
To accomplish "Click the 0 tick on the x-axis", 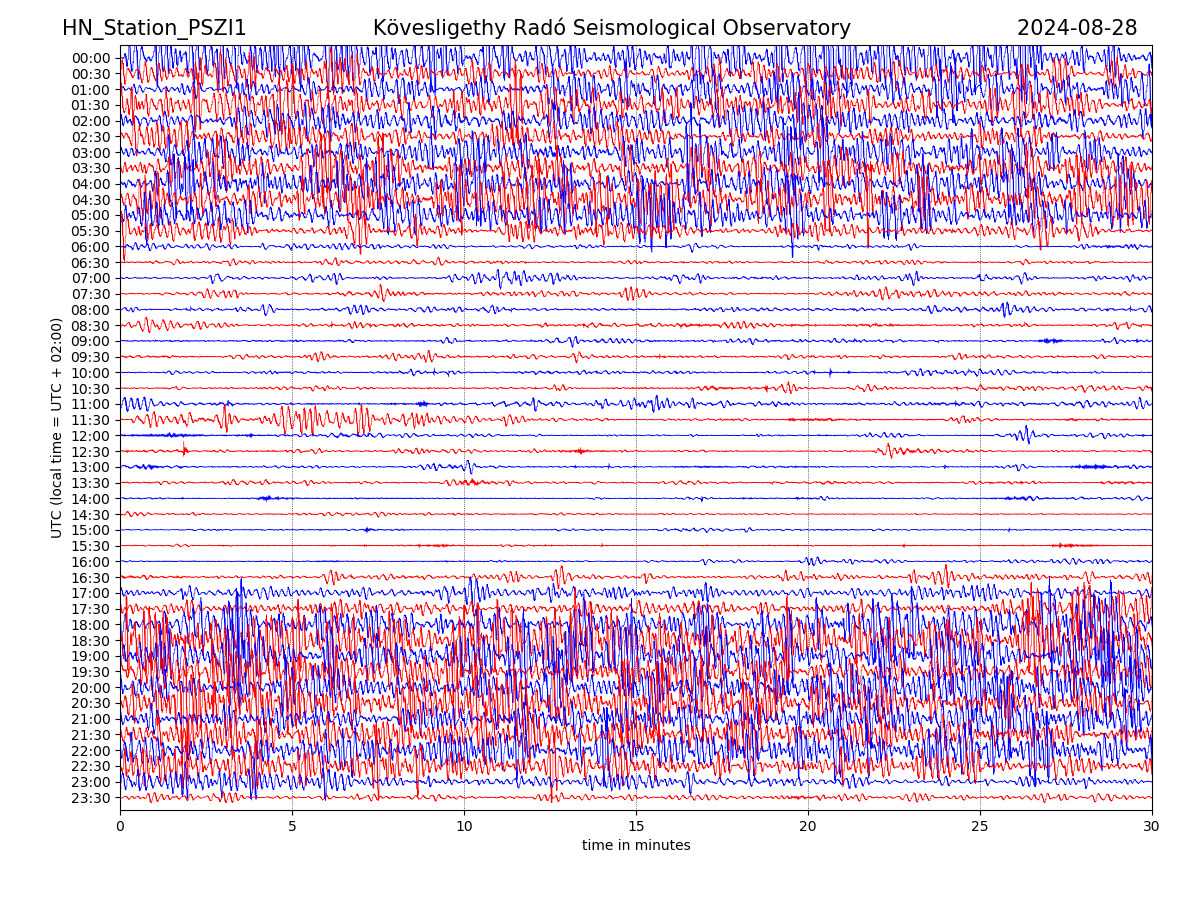I will tap(120, 827).
